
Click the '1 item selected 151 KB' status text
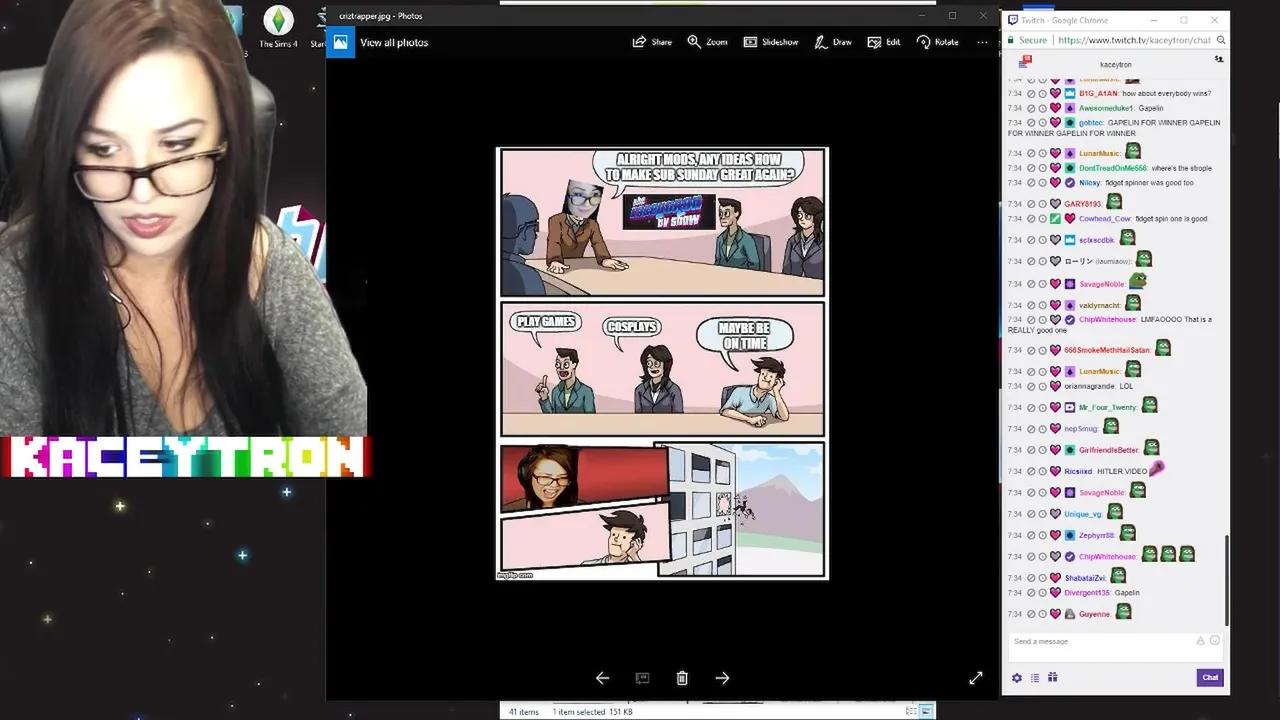pyautogui.click(x=594, y=712)
